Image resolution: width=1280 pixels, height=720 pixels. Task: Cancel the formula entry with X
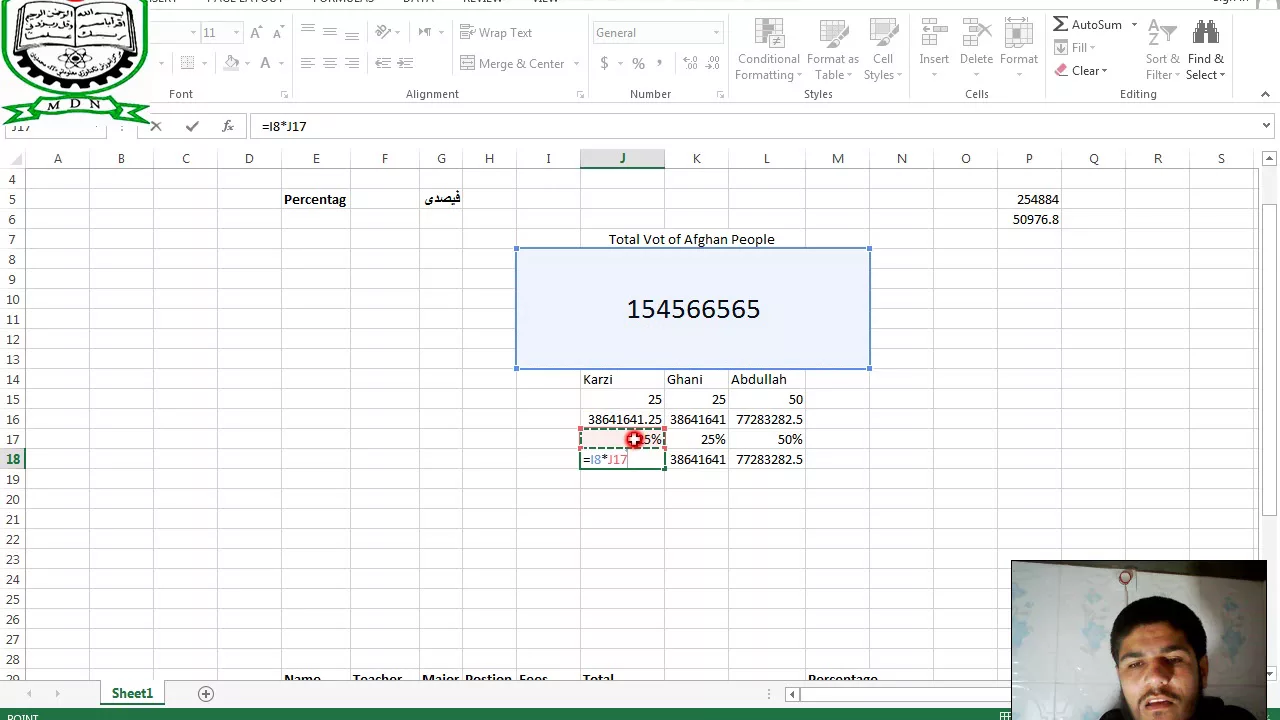click(156, 126)
